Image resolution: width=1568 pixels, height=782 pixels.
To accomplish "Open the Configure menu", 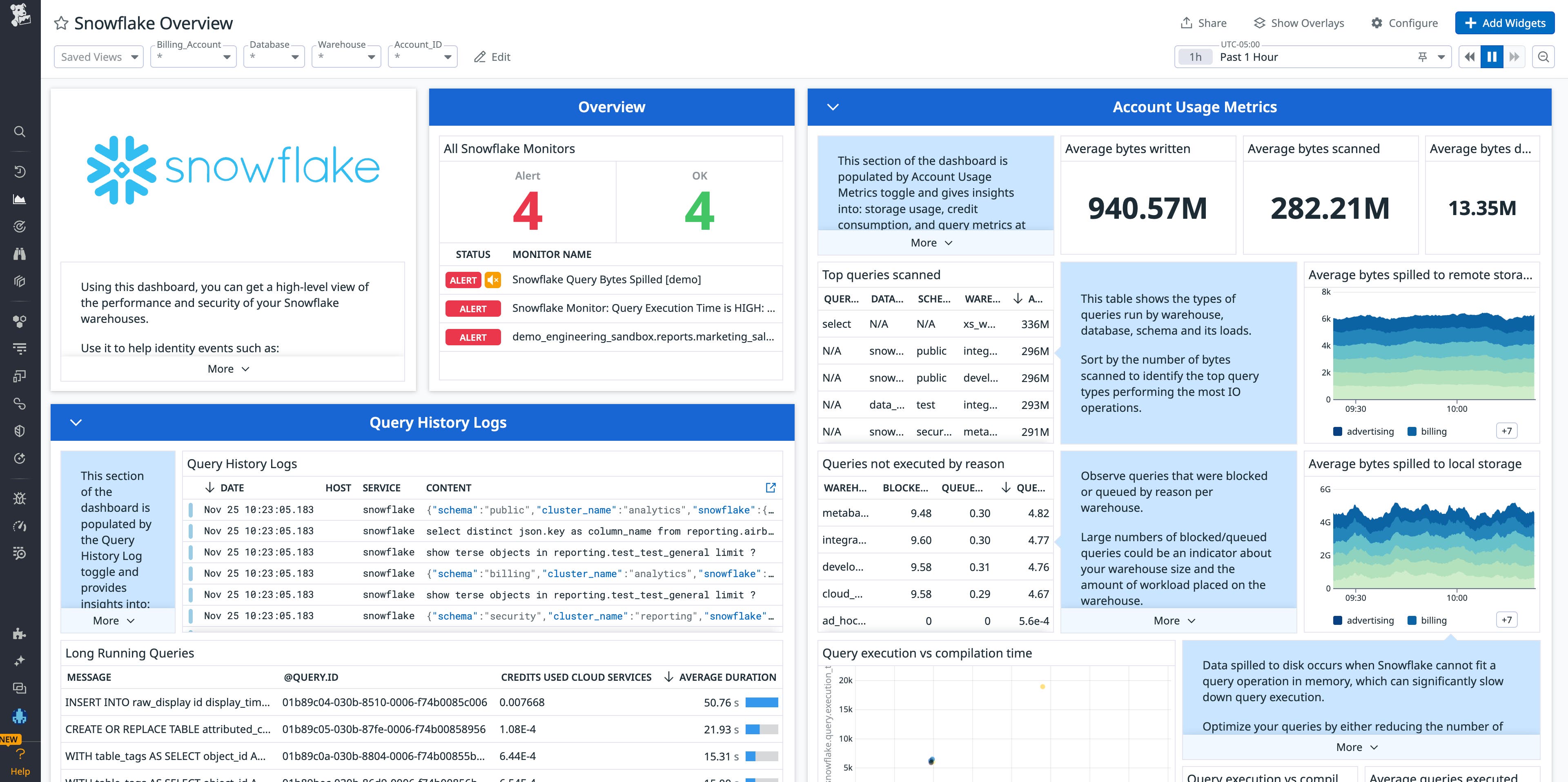I will (1405, 22).
